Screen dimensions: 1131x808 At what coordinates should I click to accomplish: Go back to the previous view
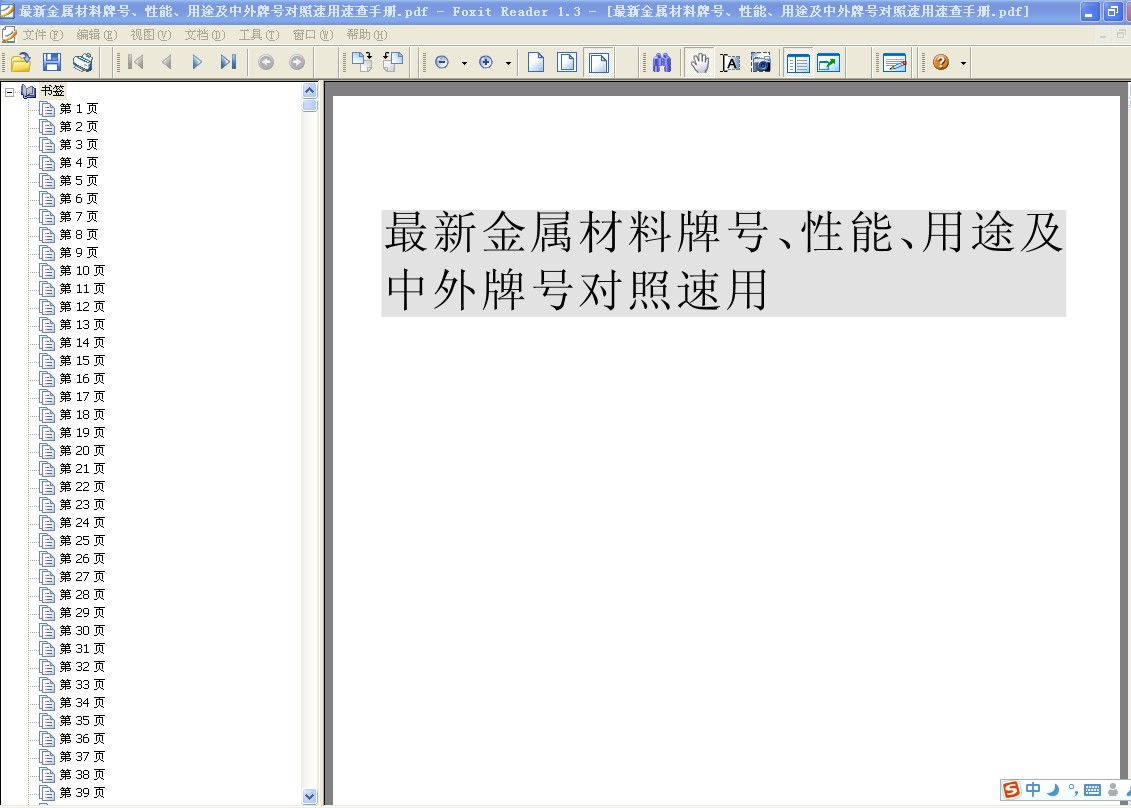266,63
